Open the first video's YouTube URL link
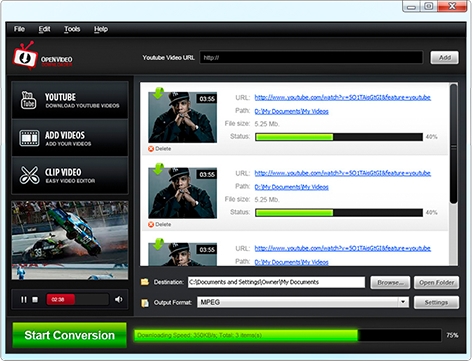The height and width of the screenshot is (361, 472). (x=343, y=97)
